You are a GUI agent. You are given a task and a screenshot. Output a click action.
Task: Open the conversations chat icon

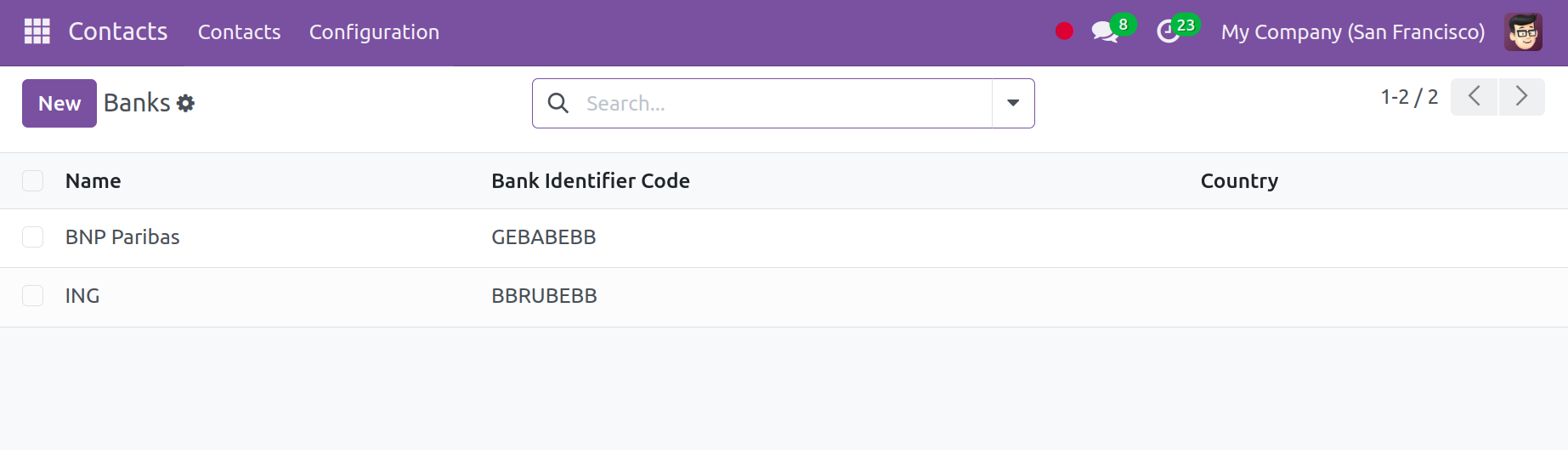(1105, 32)
